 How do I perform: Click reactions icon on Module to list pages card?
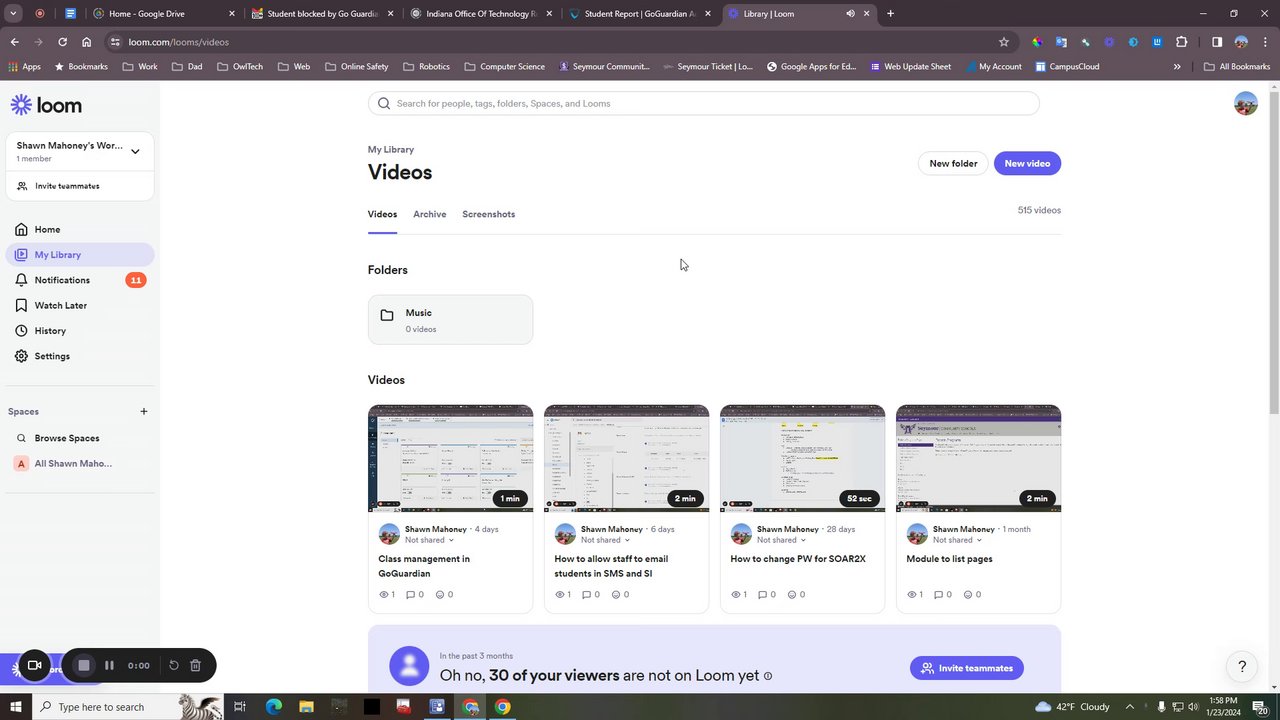pyautogui.click(x=968, y=594)
